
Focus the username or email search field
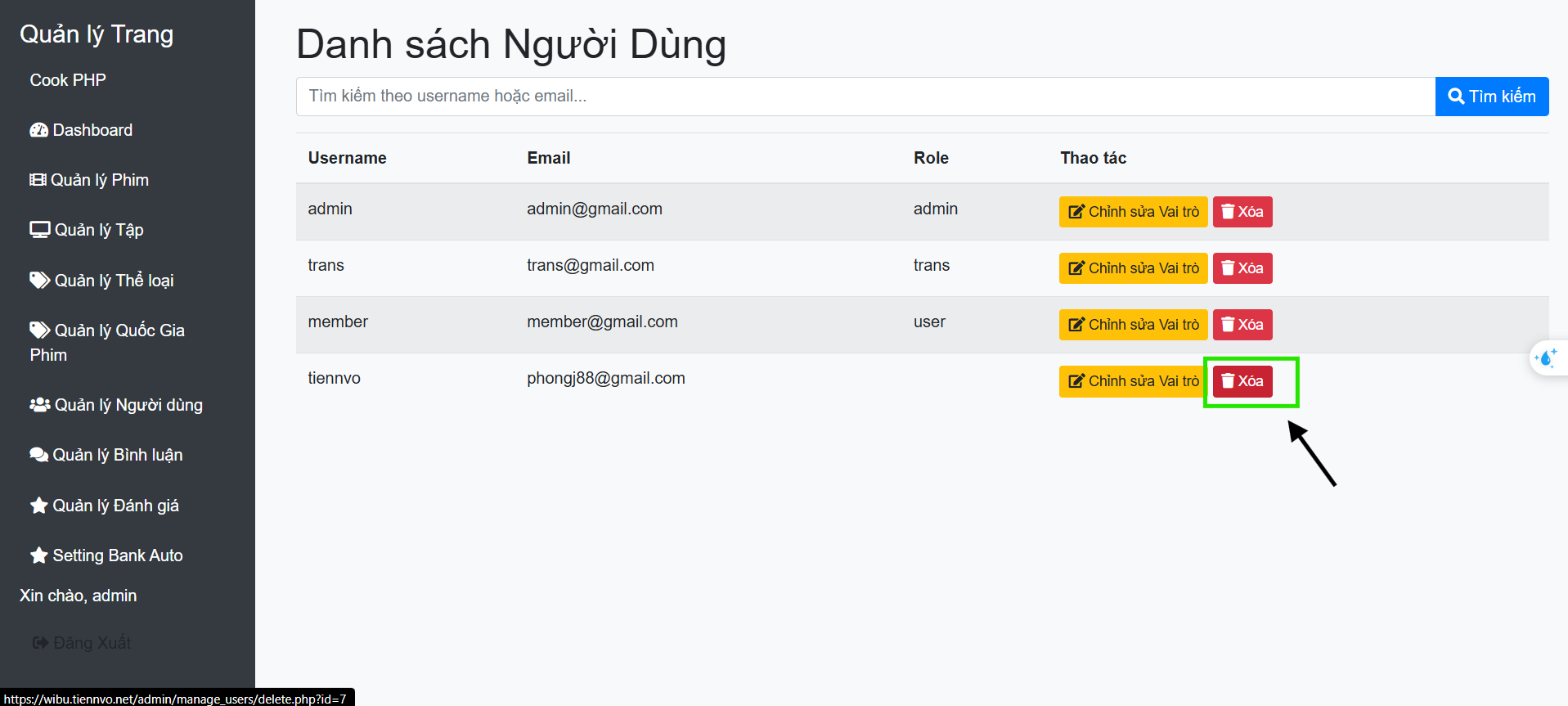(865, 97)
